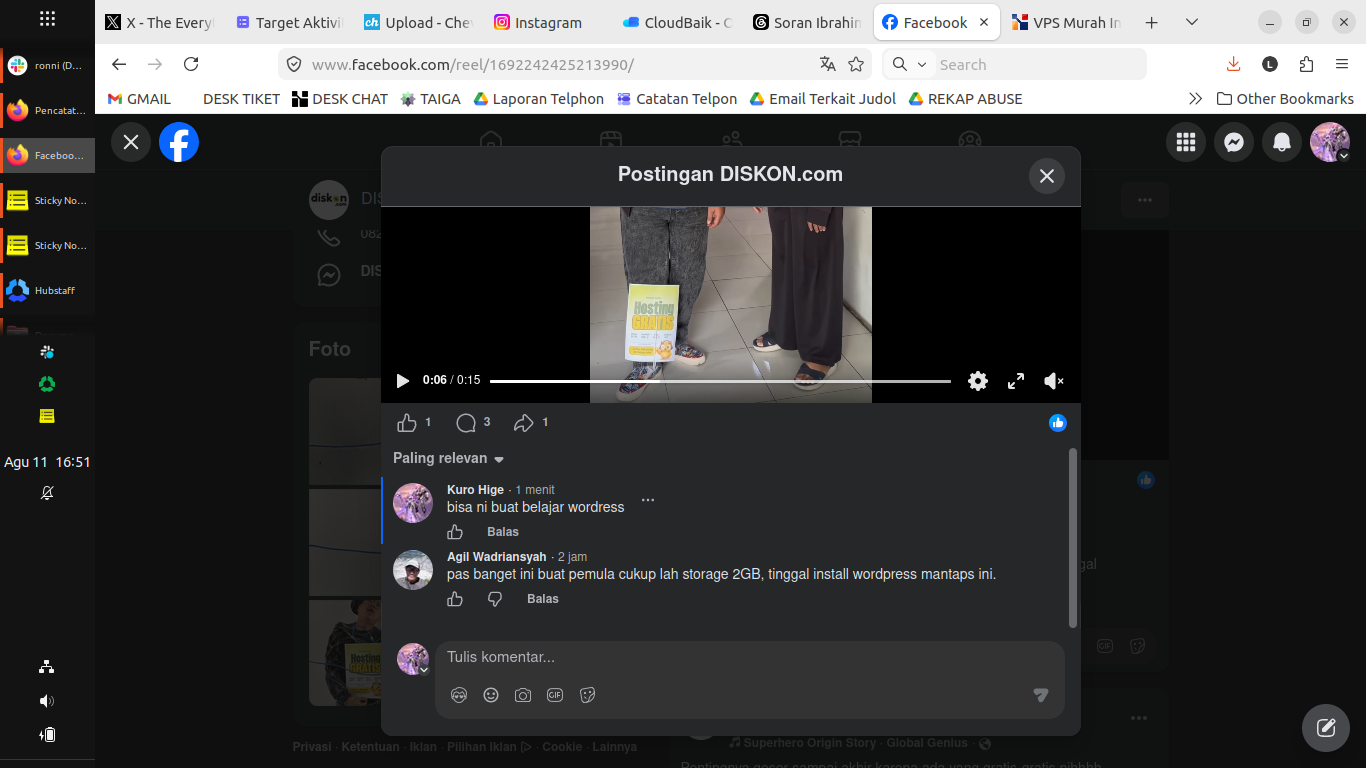1366x768 pixels.
Task: Open the system volume control
Action: click(x=47, y=701)
